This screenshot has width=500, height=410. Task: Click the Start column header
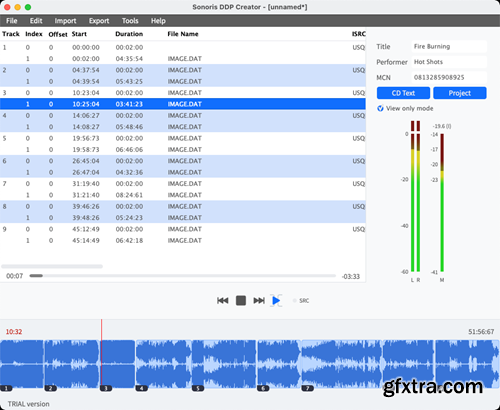[79, 34]
